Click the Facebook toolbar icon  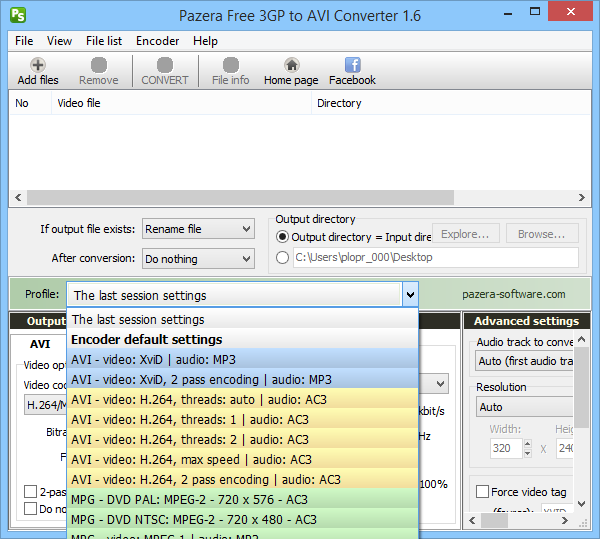tap(352, 72)
